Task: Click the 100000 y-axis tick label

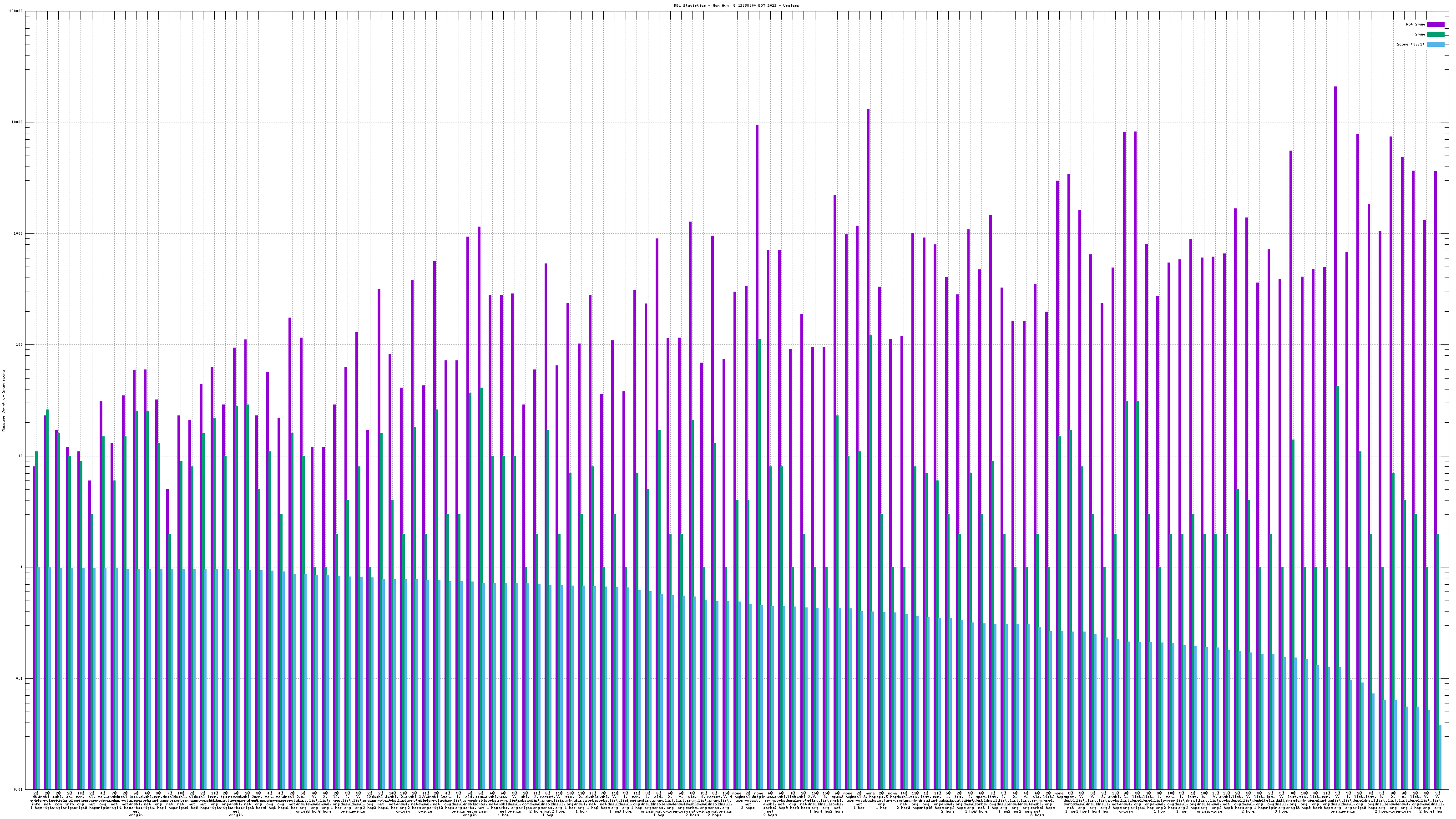Action: (x=17, y=11)
